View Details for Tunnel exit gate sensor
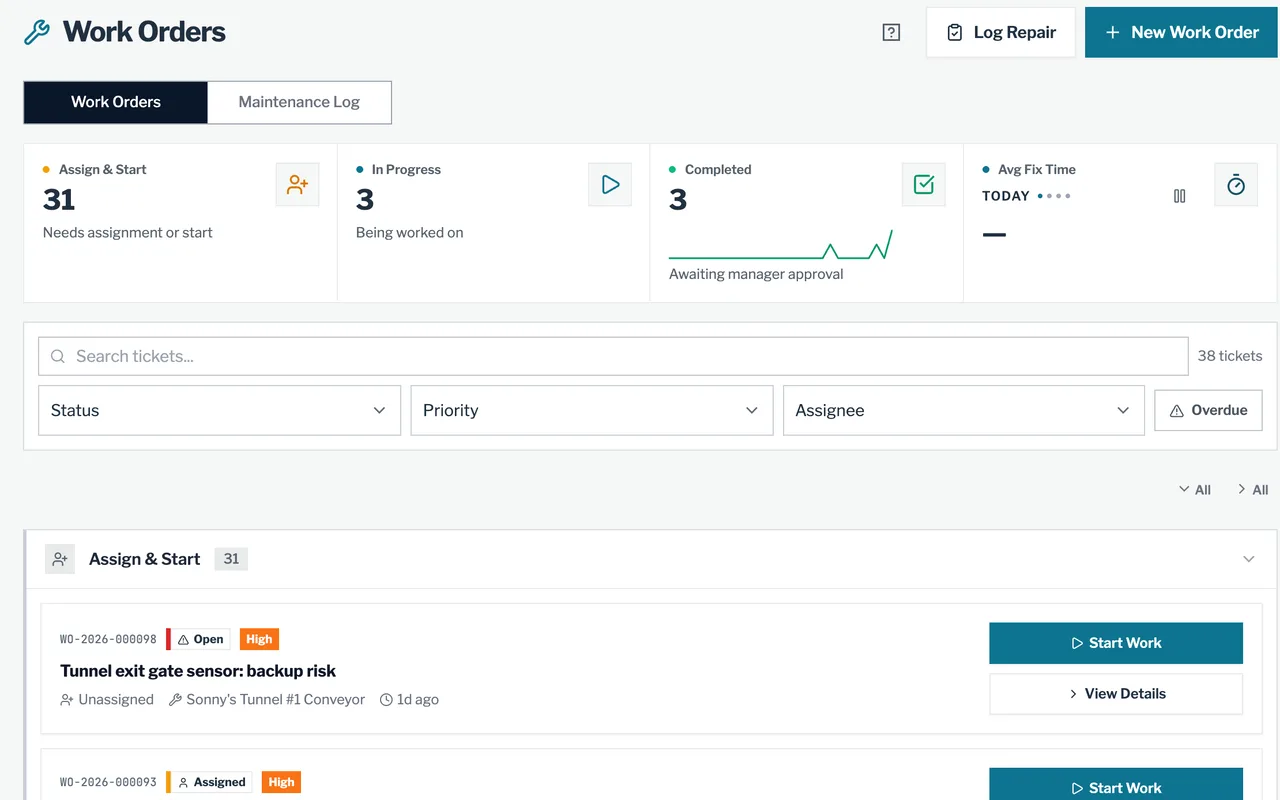1280x800 pixels. click(x=1116, y=694)
